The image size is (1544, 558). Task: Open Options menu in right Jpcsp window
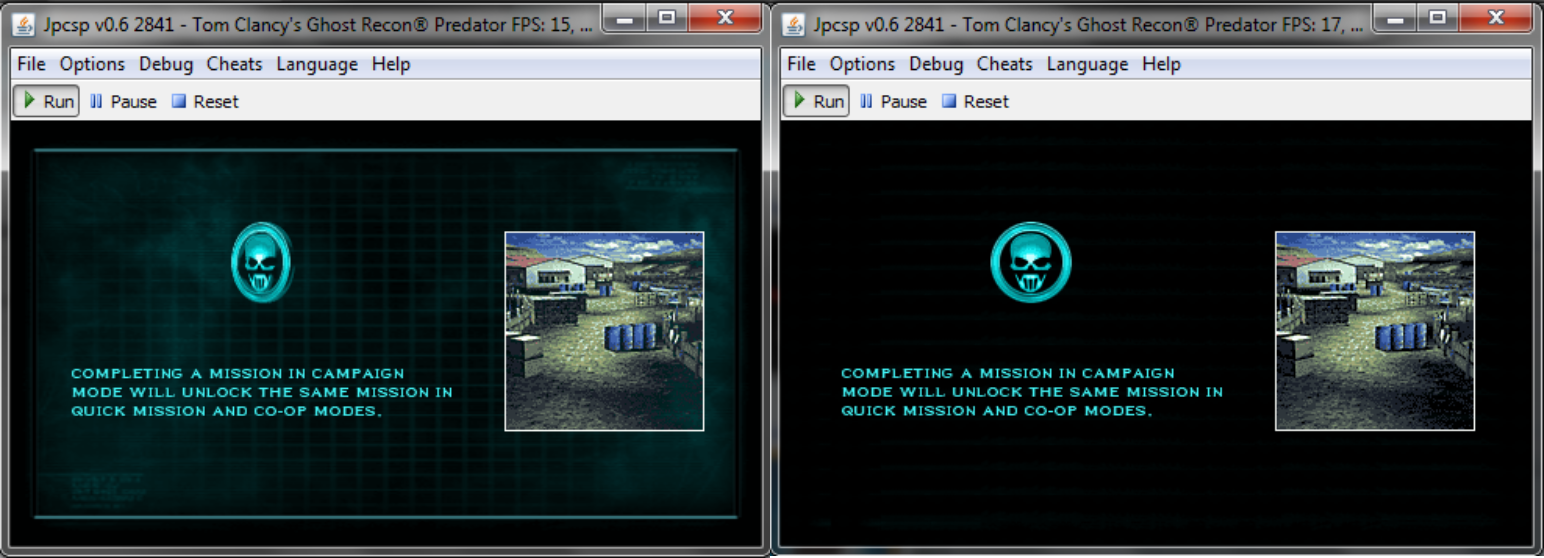(x=862, y=64)
